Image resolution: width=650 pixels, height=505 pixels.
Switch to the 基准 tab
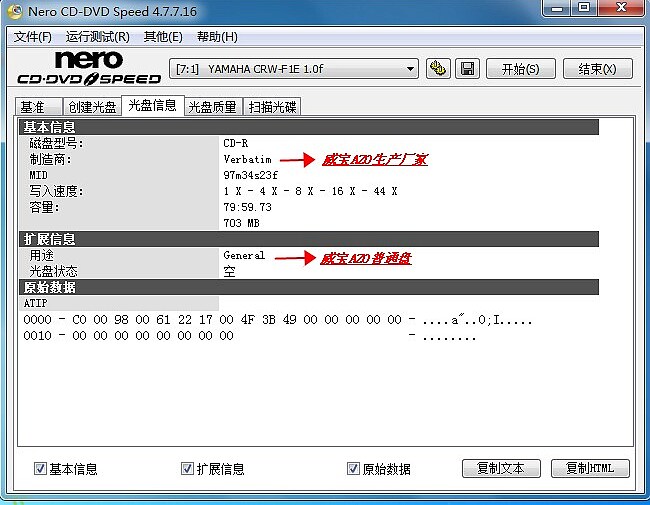(39, 107)
